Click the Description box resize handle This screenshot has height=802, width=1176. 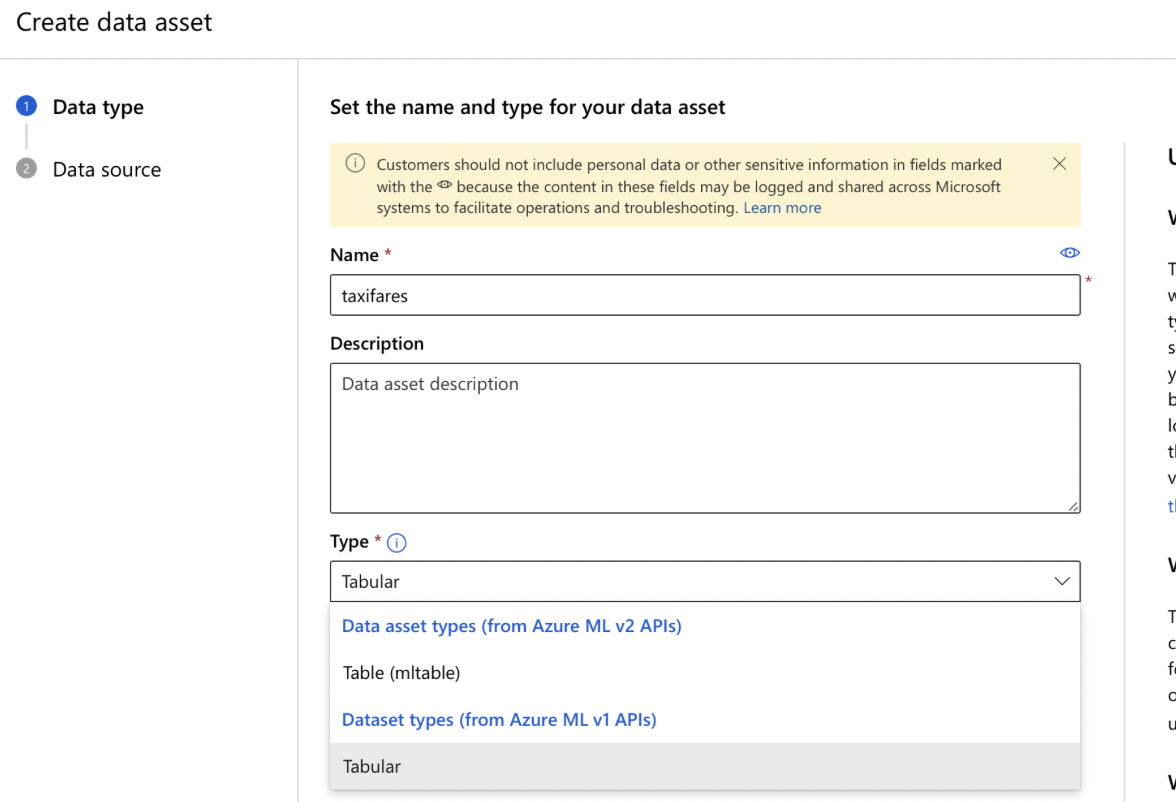[1073, 506]
